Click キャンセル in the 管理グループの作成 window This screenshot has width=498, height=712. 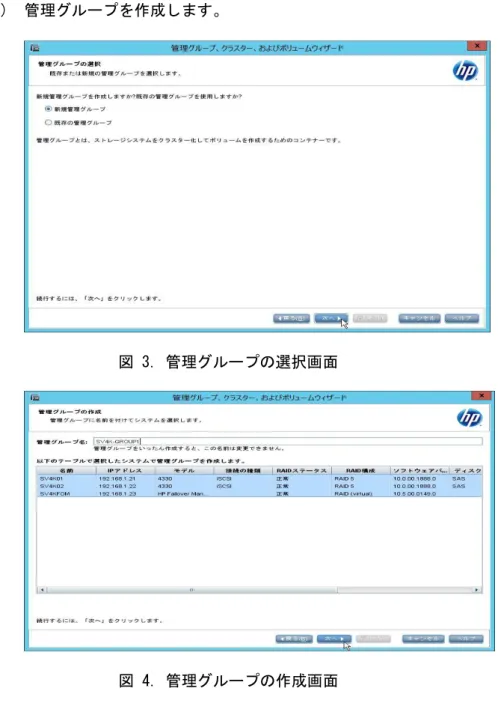click(x=423, y=639)
